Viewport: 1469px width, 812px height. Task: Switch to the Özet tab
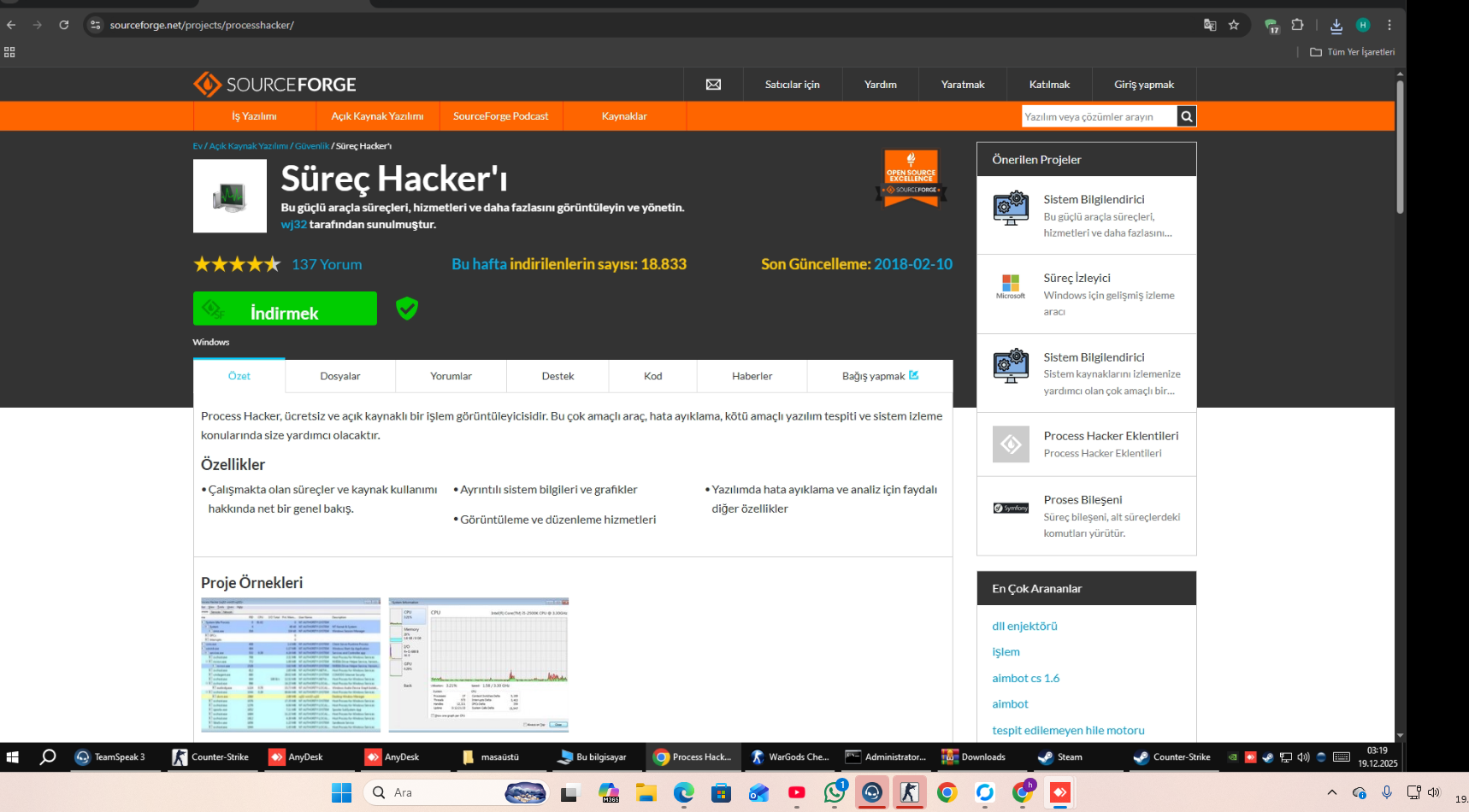239,376
